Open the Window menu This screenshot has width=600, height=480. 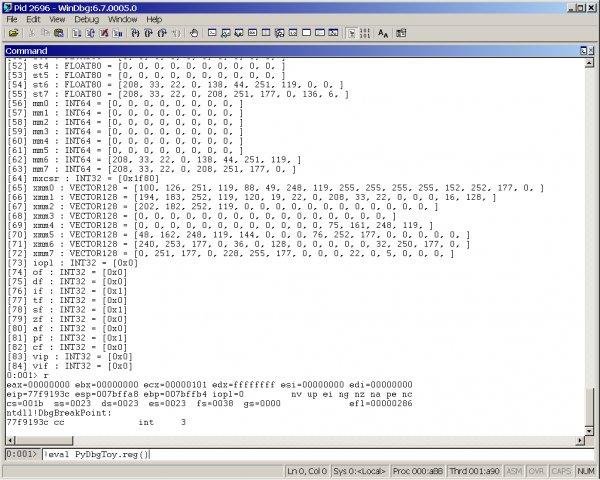point(122,19)
